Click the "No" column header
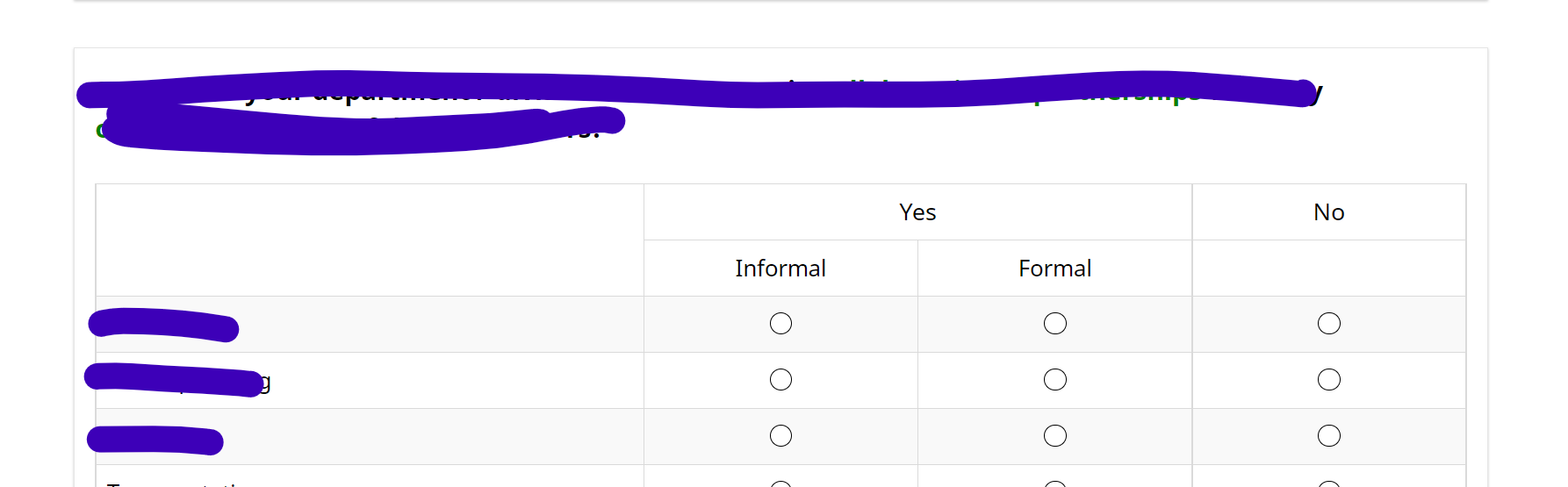 coord(1328,212)
